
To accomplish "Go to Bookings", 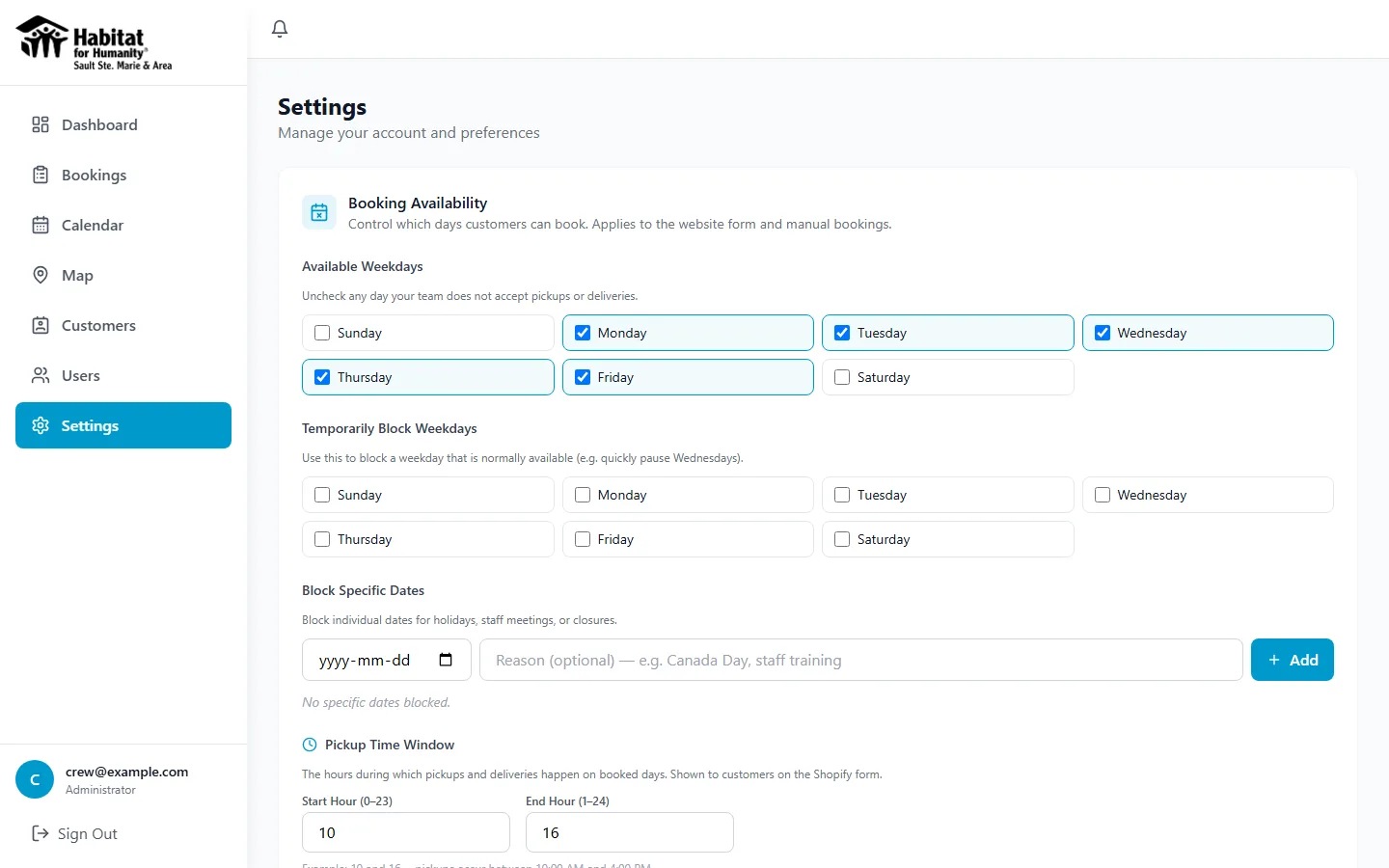I will 123,175.
